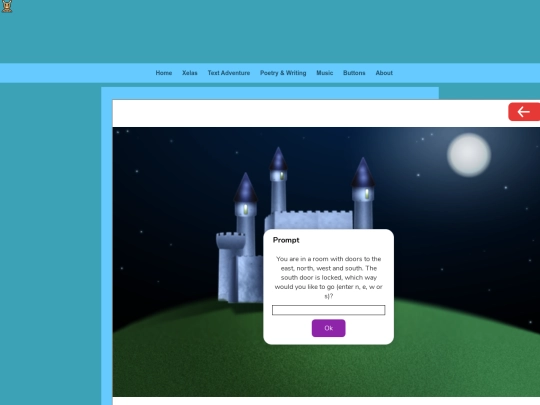Open the About page
540x405 pixels.
[384, 73]
